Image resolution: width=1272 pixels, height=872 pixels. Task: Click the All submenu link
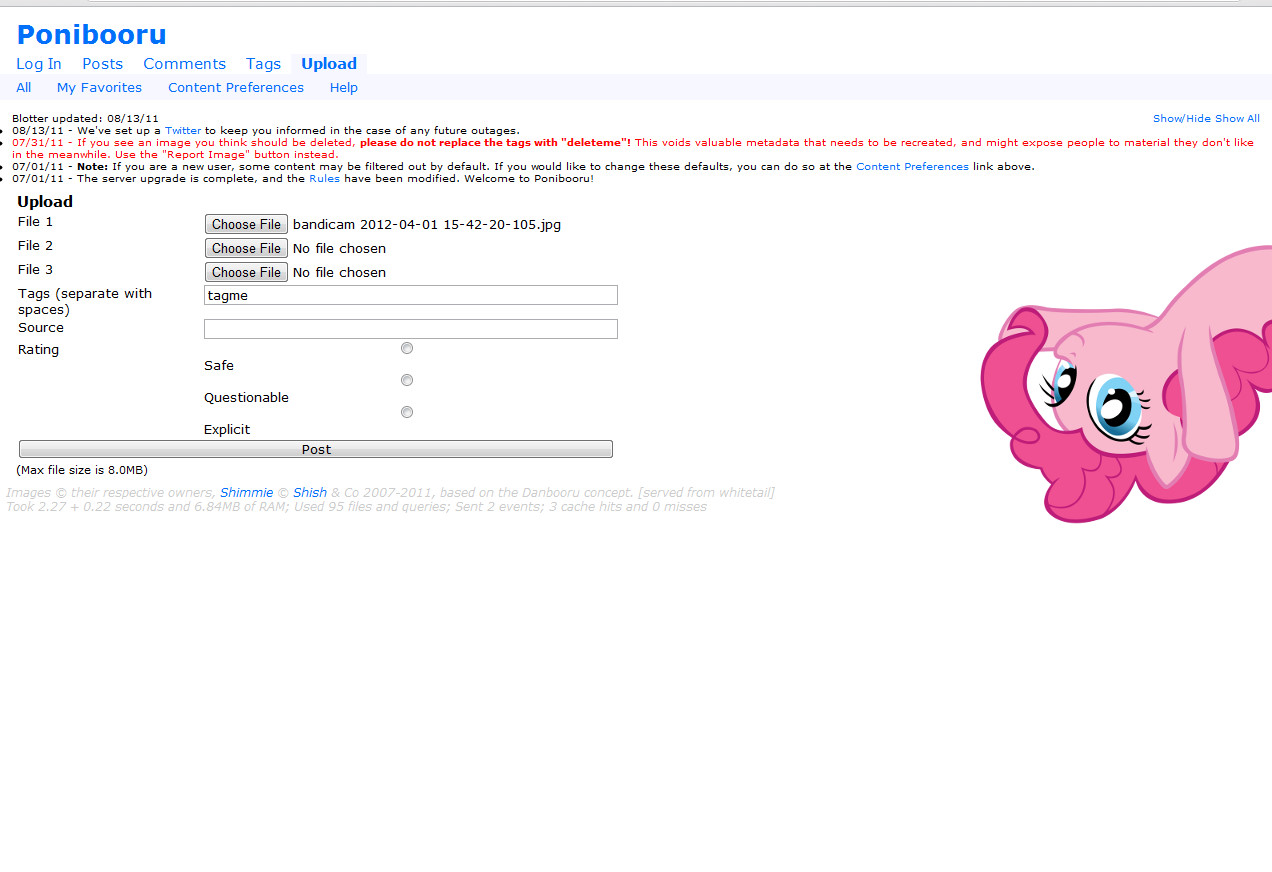(x=24, y=88)
